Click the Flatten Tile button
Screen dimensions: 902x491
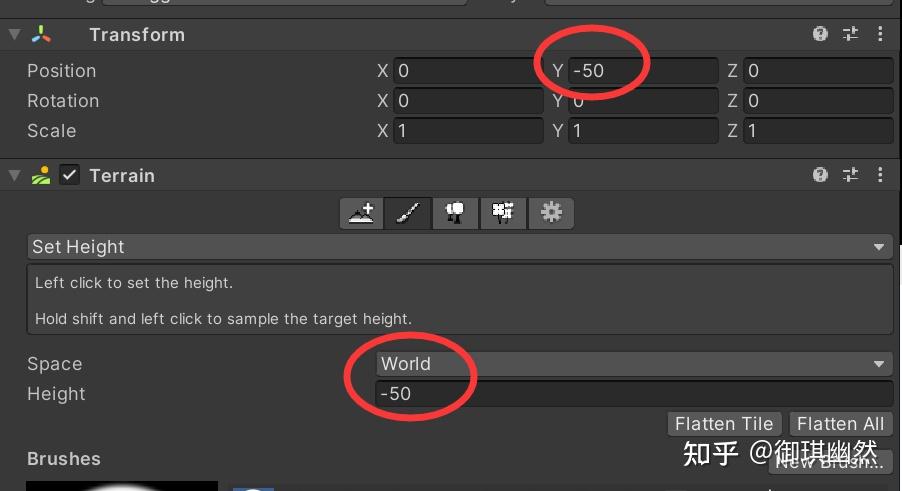coord(724,424)
